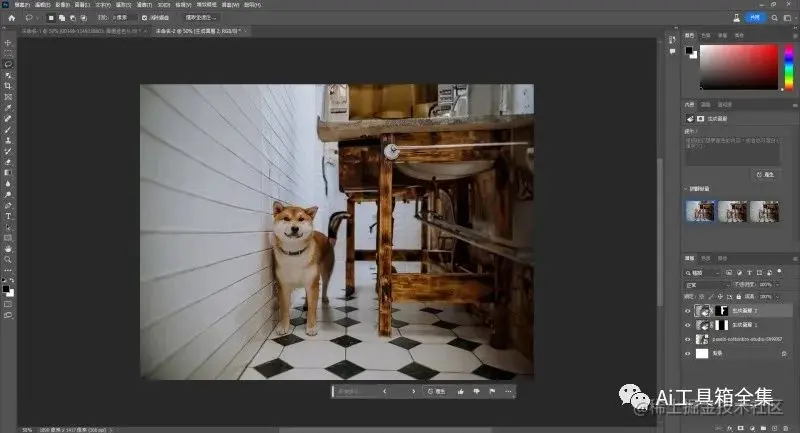The image size is (800, 433).
Task: Switch to the Swatches tab
Action: coord(706,36)
